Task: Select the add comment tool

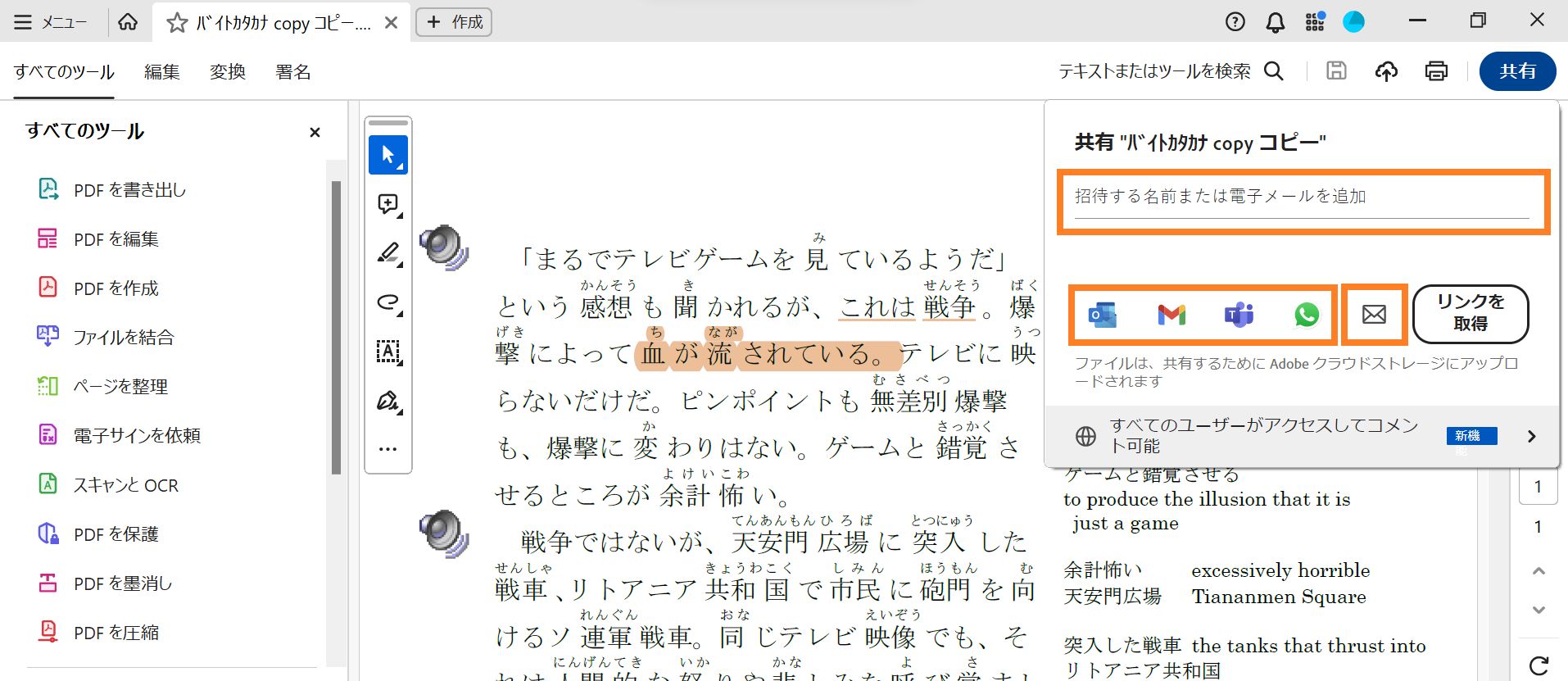Action: coord(388,204)
